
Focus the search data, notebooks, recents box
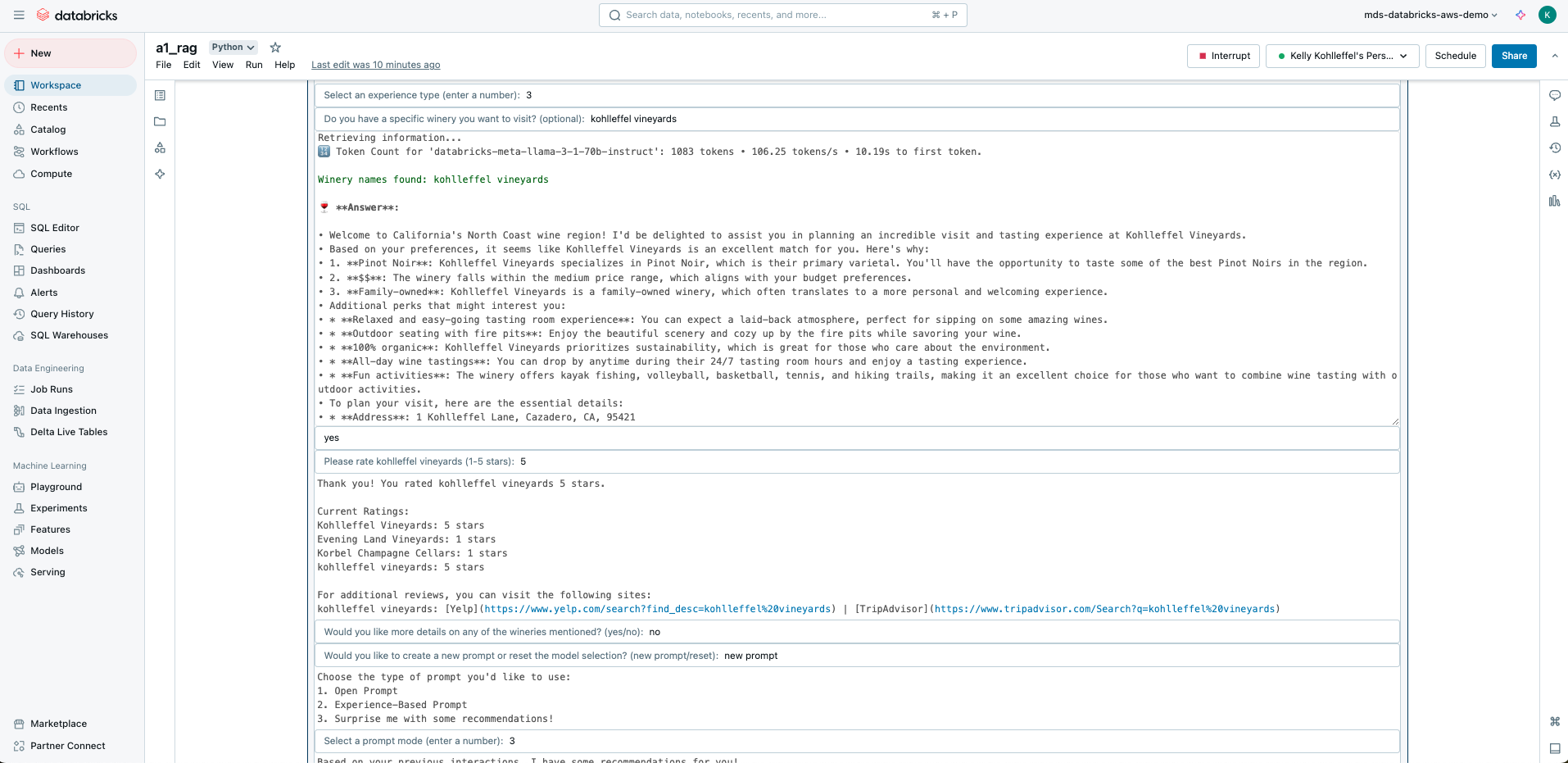[x=783, y=15]
